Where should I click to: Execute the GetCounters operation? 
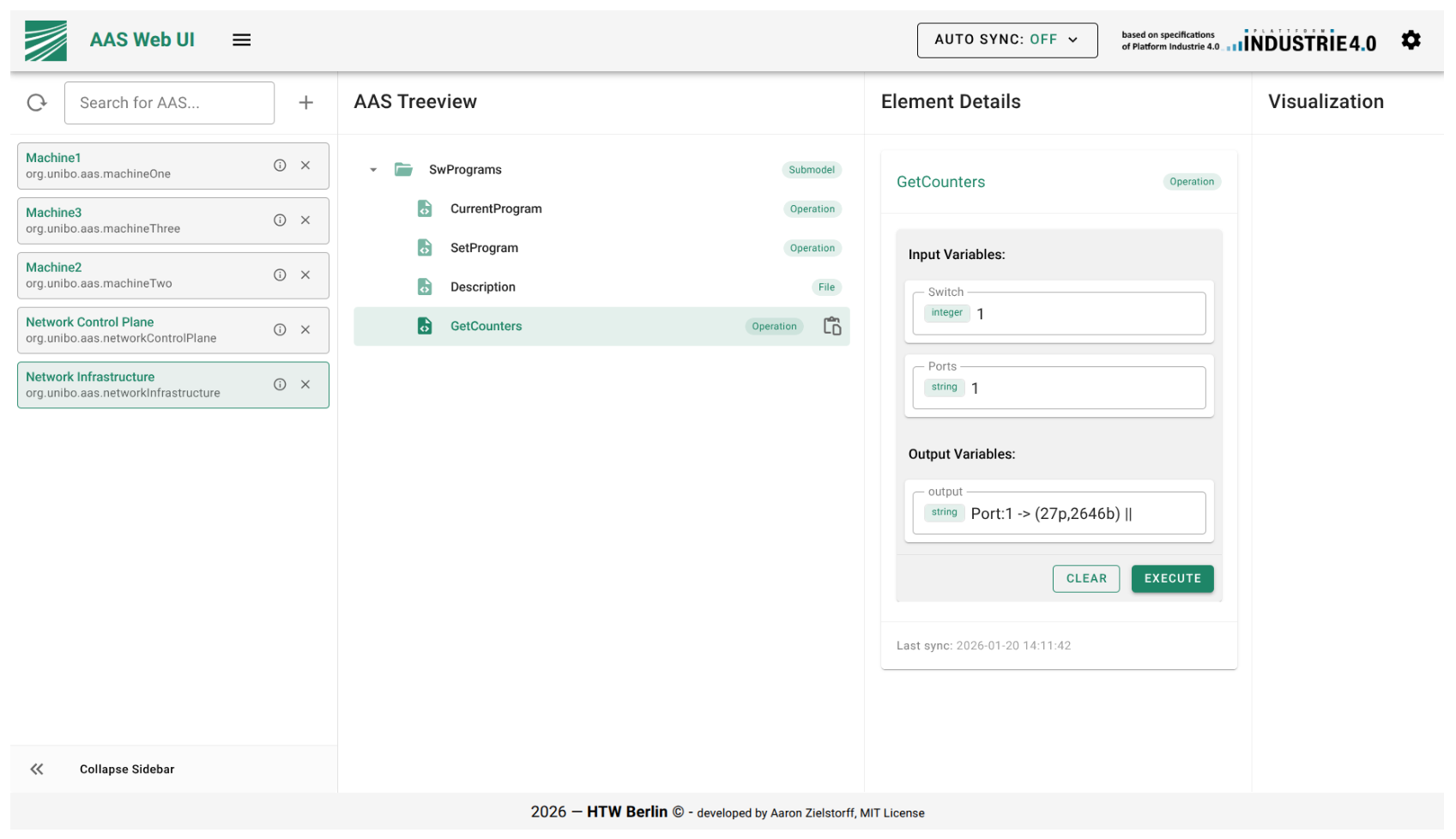(1172, 579)
